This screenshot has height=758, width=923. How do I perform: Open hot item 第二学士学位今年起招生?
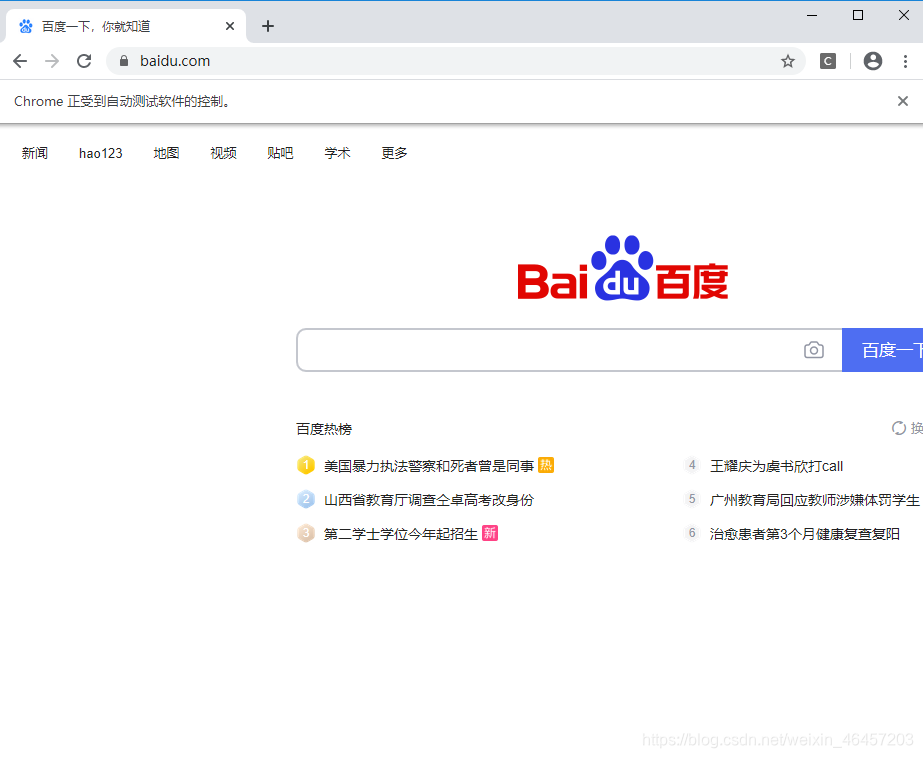400,534
